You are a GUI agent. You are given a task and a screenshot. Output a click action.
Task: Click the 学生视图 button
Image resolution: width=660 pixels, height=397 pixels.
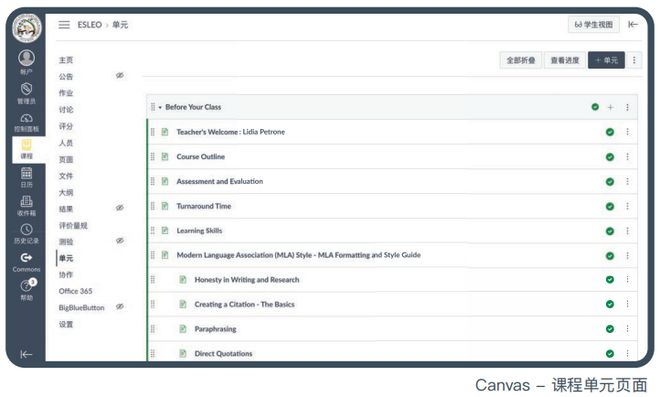[x=593, y=25]
